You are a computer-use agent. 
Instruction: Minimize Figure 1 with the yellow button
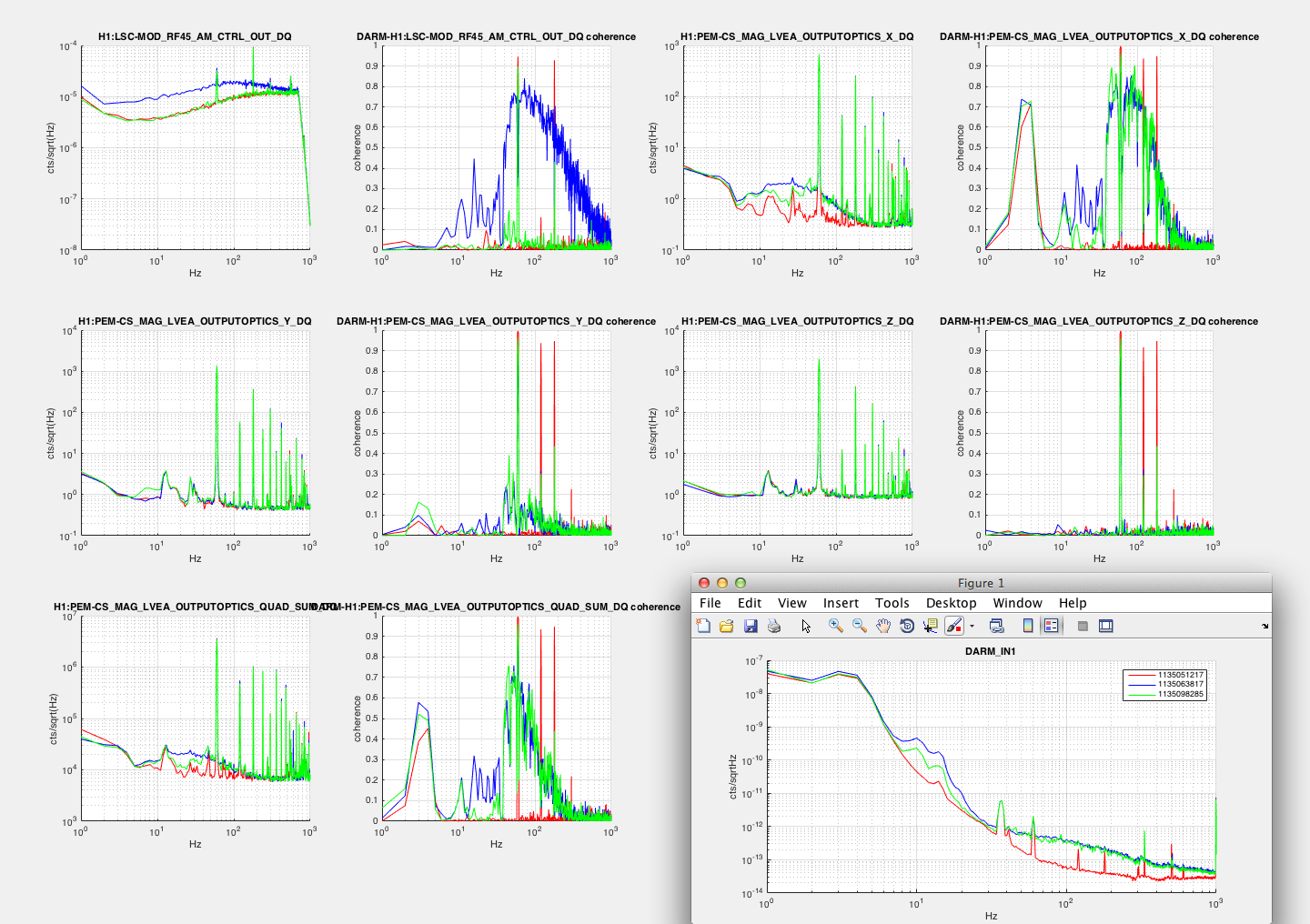pos(722,583)
